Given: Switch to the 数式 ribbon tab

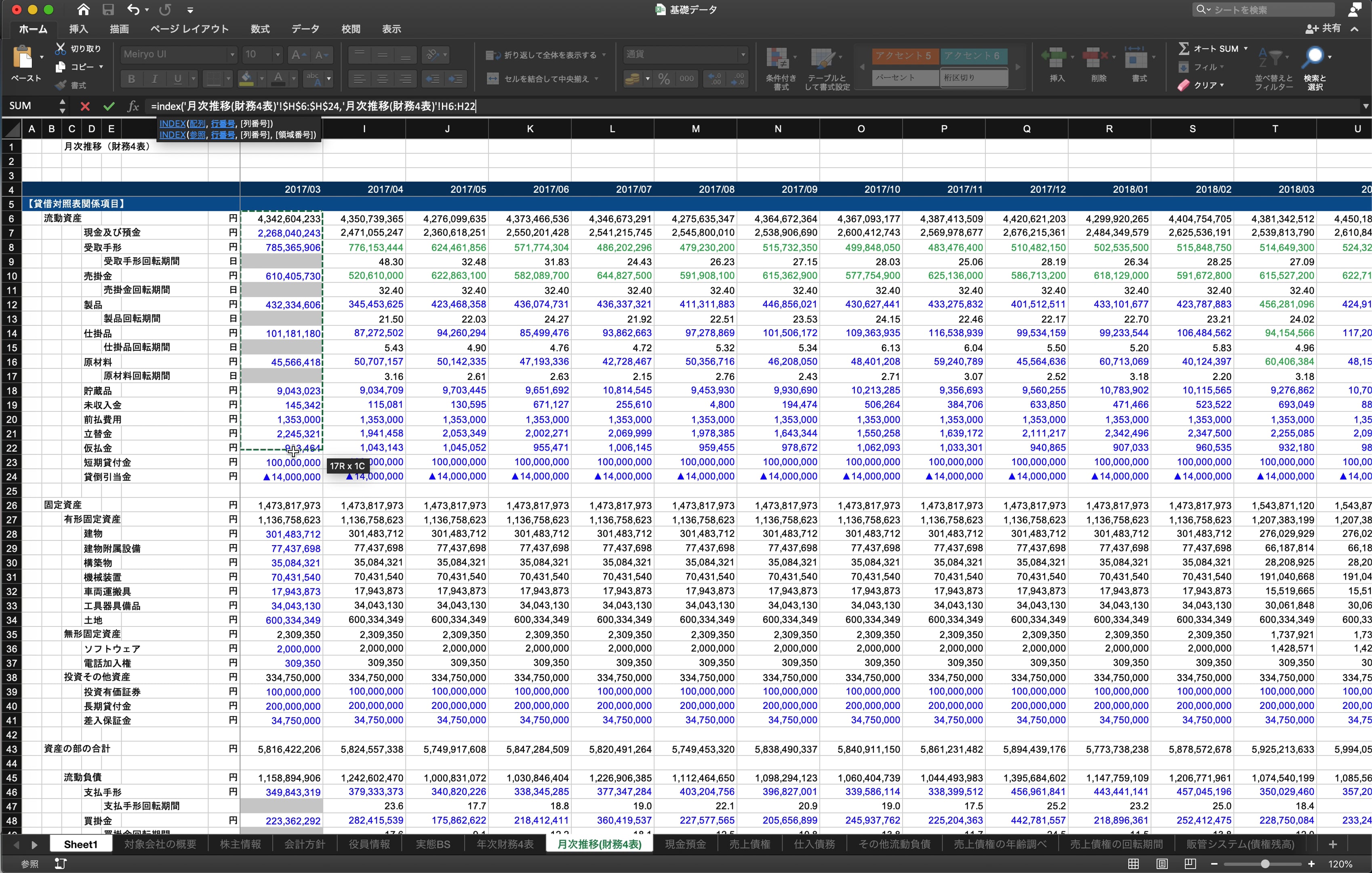Looking at the screenshot, I should 260,29.
